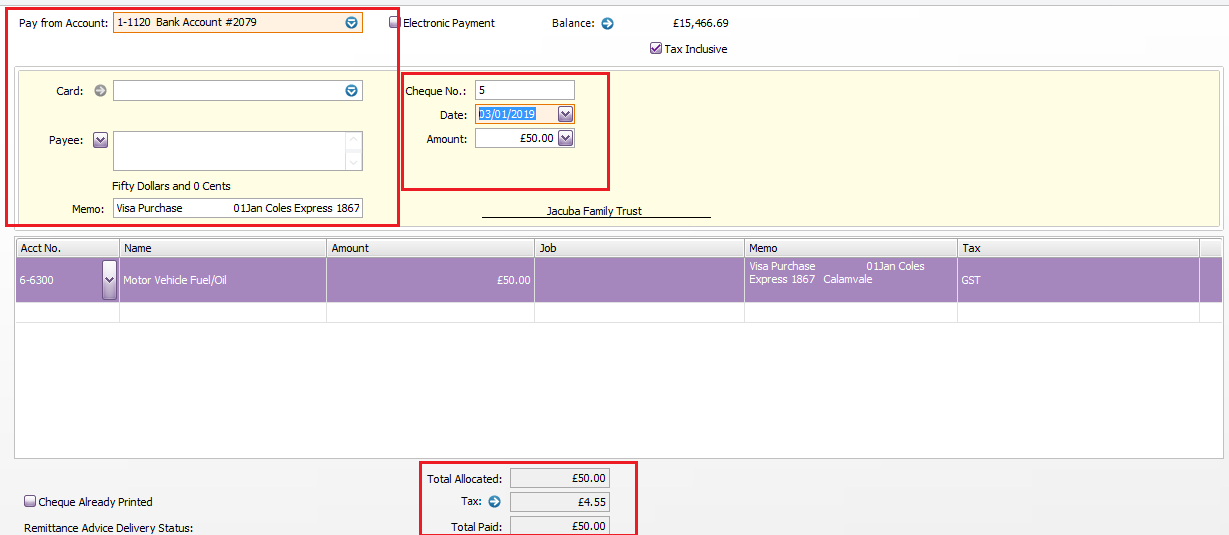Enable the Electronic Payment checkbox
Screen dimensions: 1229x535
click(395, 23)
